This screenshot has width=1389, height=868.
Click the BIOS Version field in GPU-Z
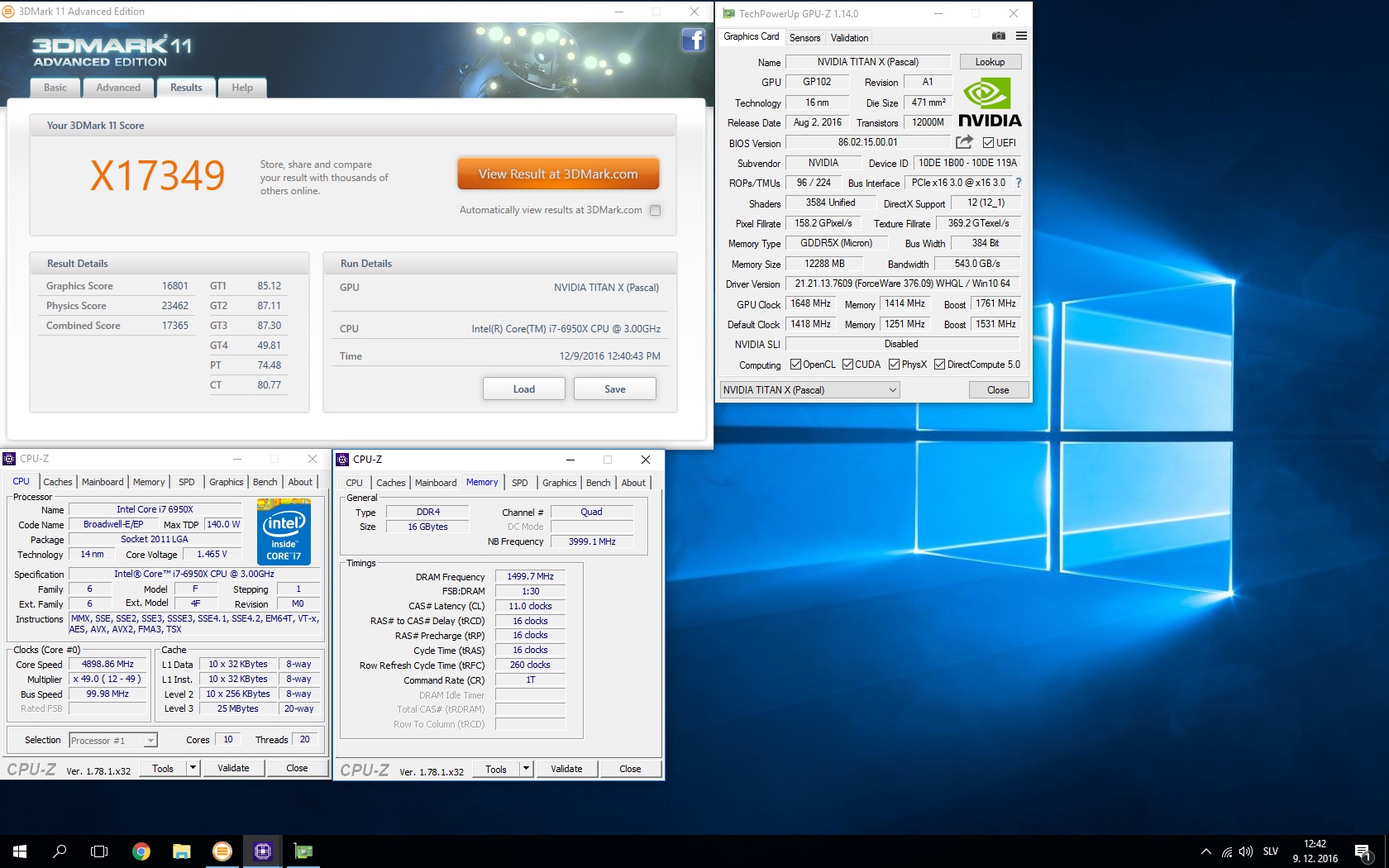pos(867,142)
